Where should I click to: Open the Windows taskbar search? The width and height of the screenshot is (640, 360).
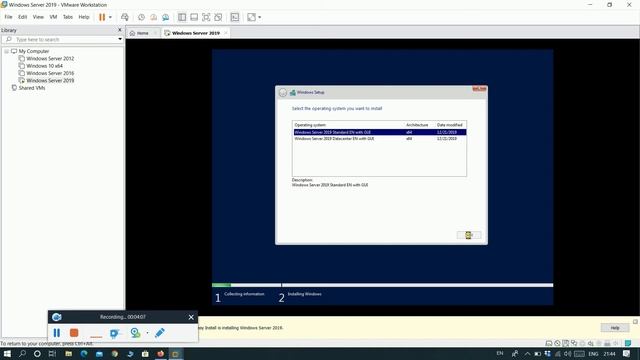22,354
